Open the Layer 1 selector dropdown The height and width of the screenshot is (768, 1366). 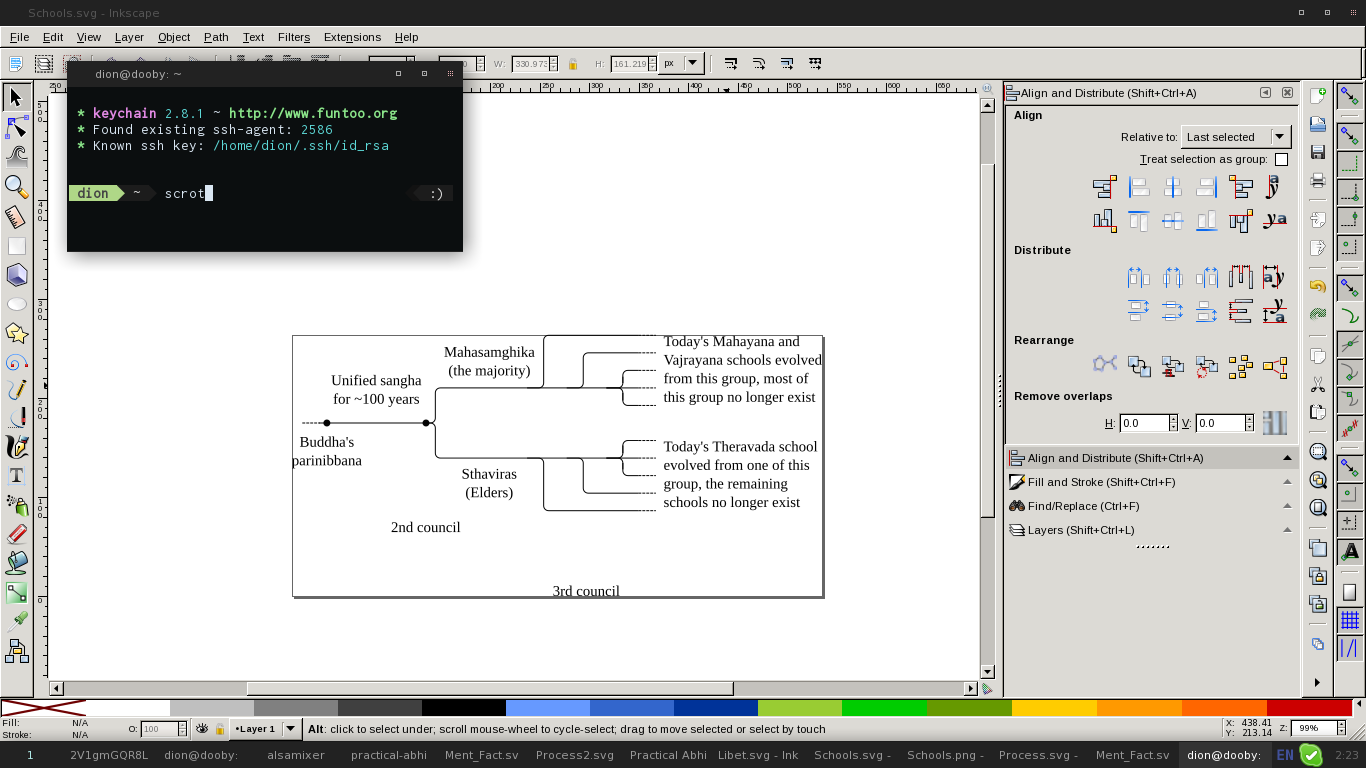[x=265, y=729]
